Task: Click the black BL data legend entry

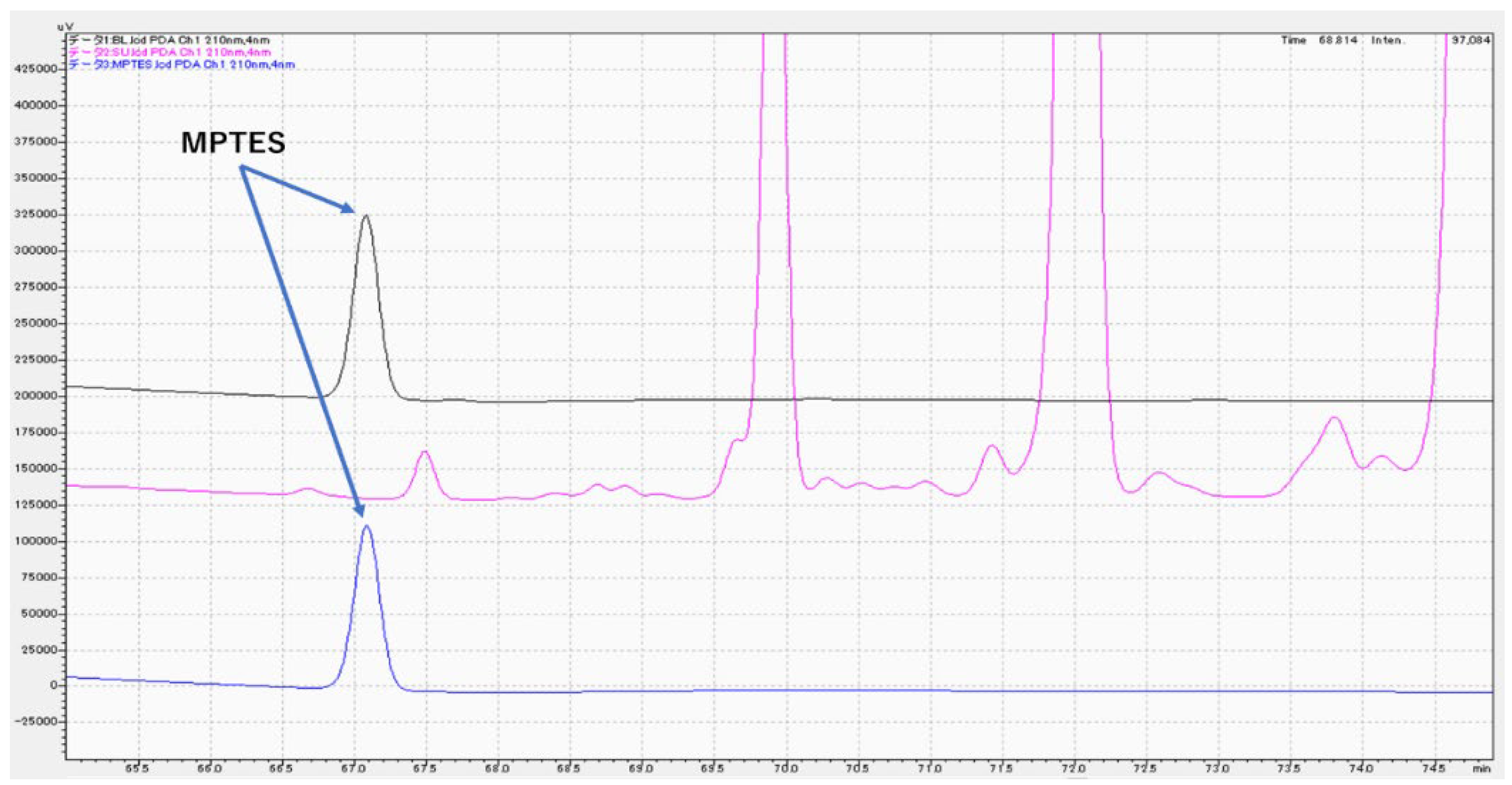Action: [x=169, y=41]
